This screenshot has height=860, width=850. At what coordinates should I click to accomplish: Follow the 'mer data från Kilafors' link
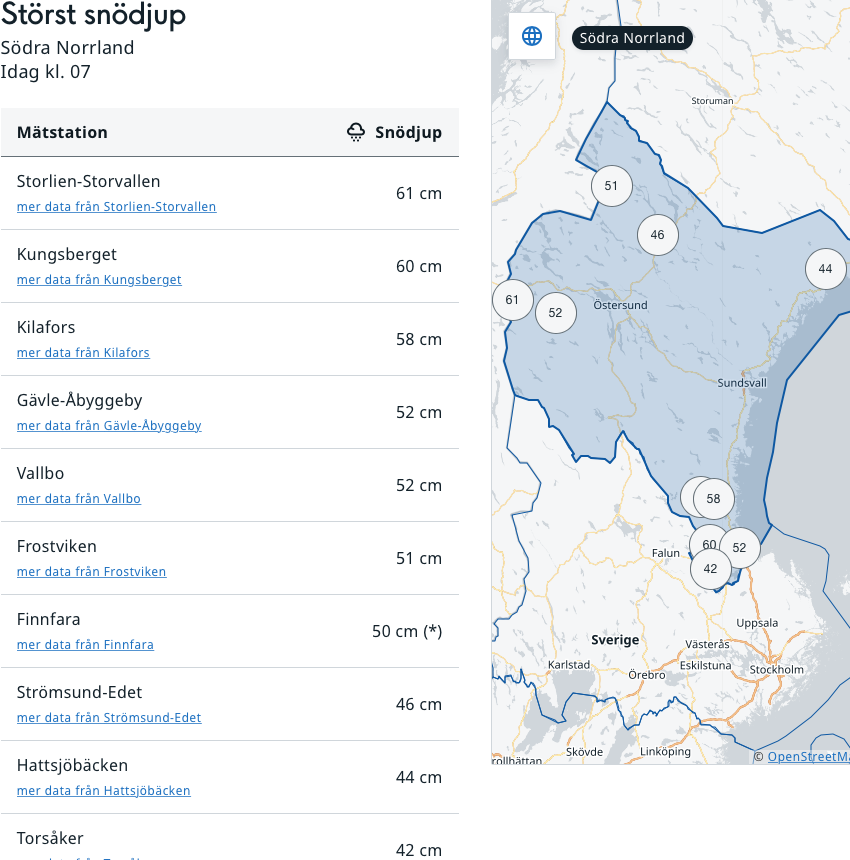click(83, 353)
